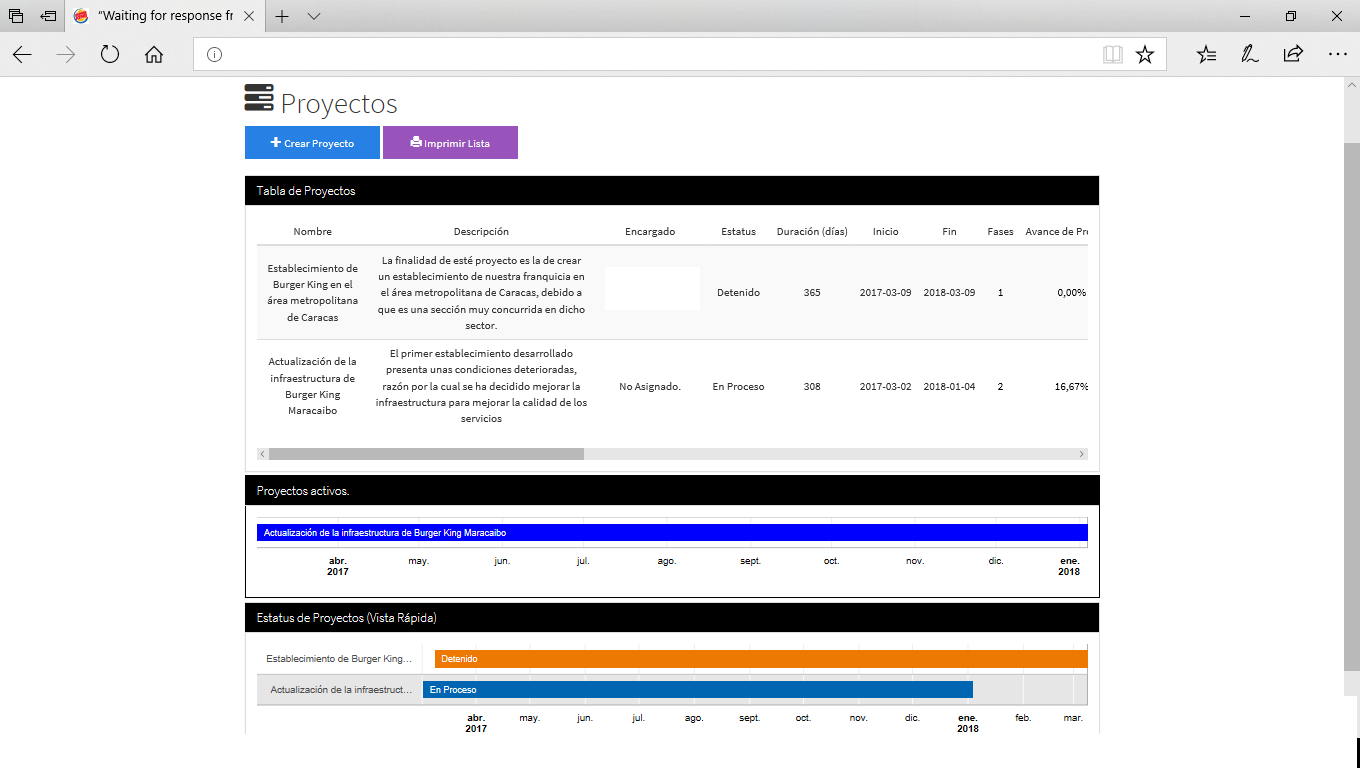Image resolution: width=1360 pixels, height=768 pixels.
Task: Click the Avance de Pr column header
Action: tap(1057, 232)
